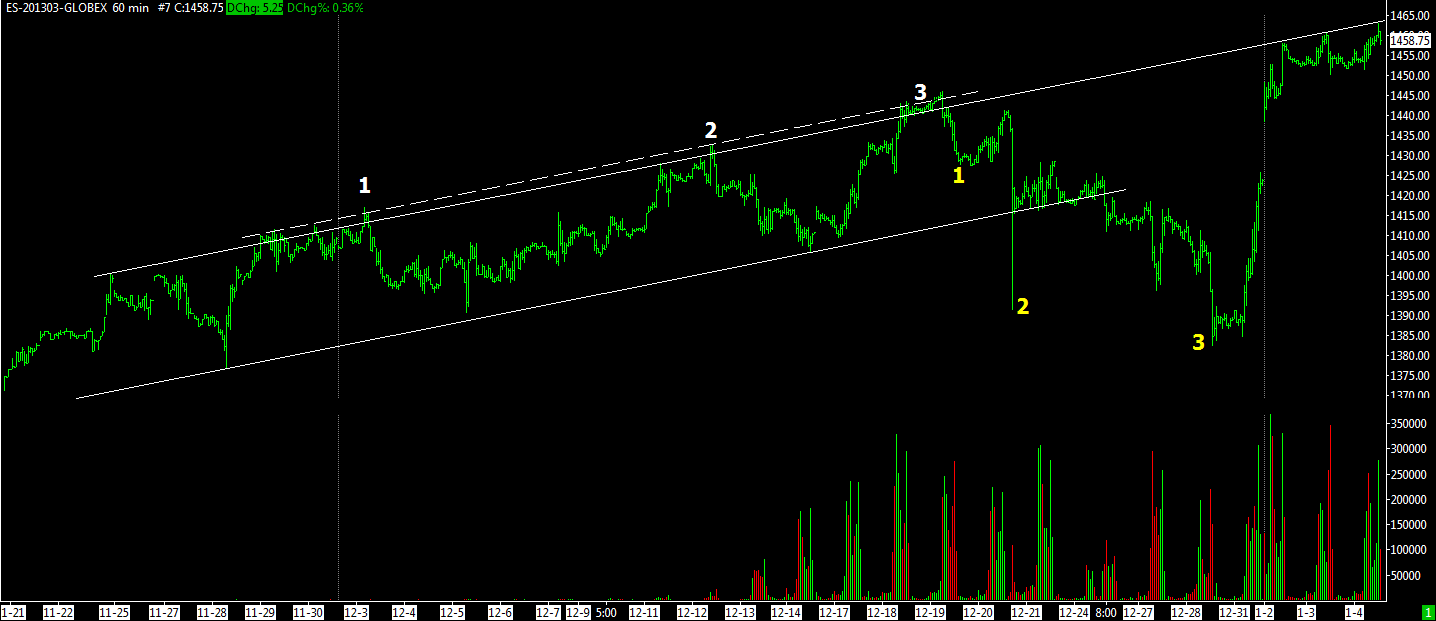
Task: Click the yellow annotation number 1
Action: coord(958,176)
